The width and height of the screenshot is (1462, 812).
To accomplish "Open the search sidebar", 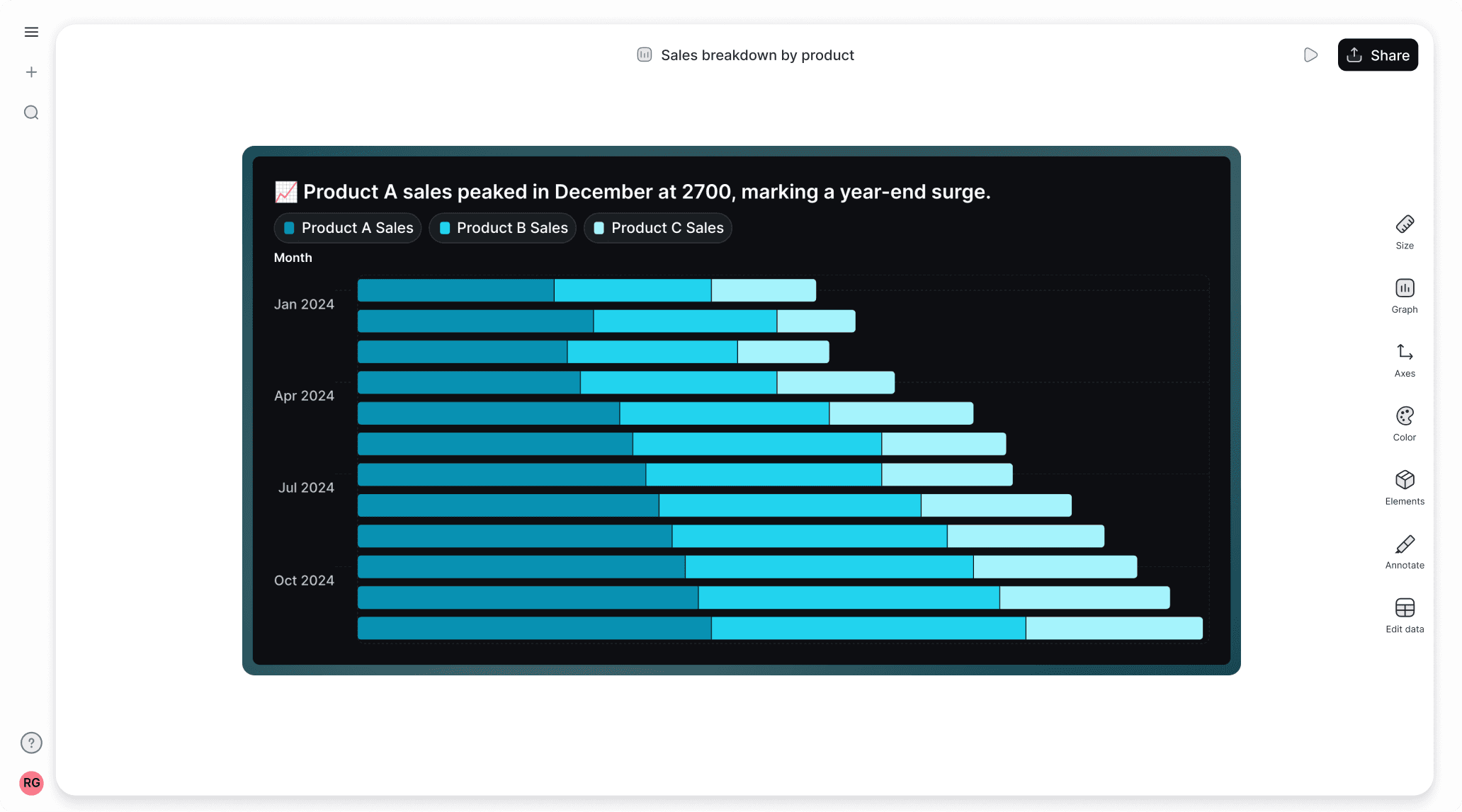I will 31,113.
